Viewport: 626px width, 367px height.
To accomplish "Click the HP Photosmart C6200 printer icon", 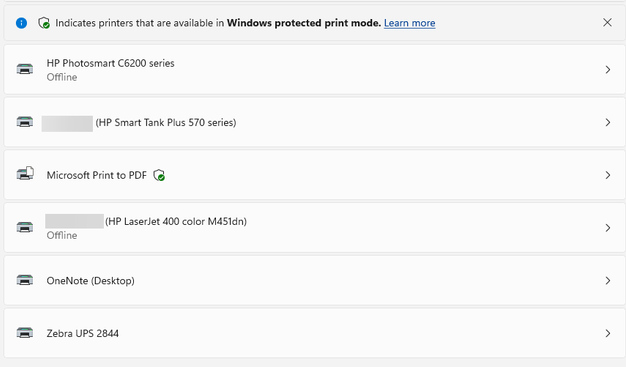I will pos(25,69).
